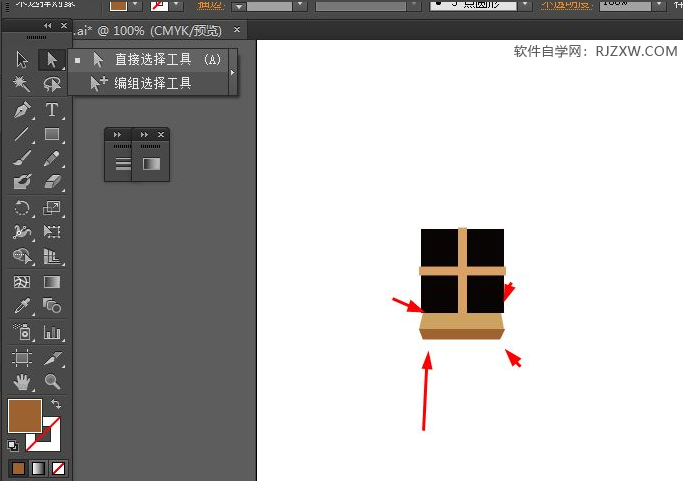
Task: Select the Paintbrush tool
Action: tap(22, 158)
